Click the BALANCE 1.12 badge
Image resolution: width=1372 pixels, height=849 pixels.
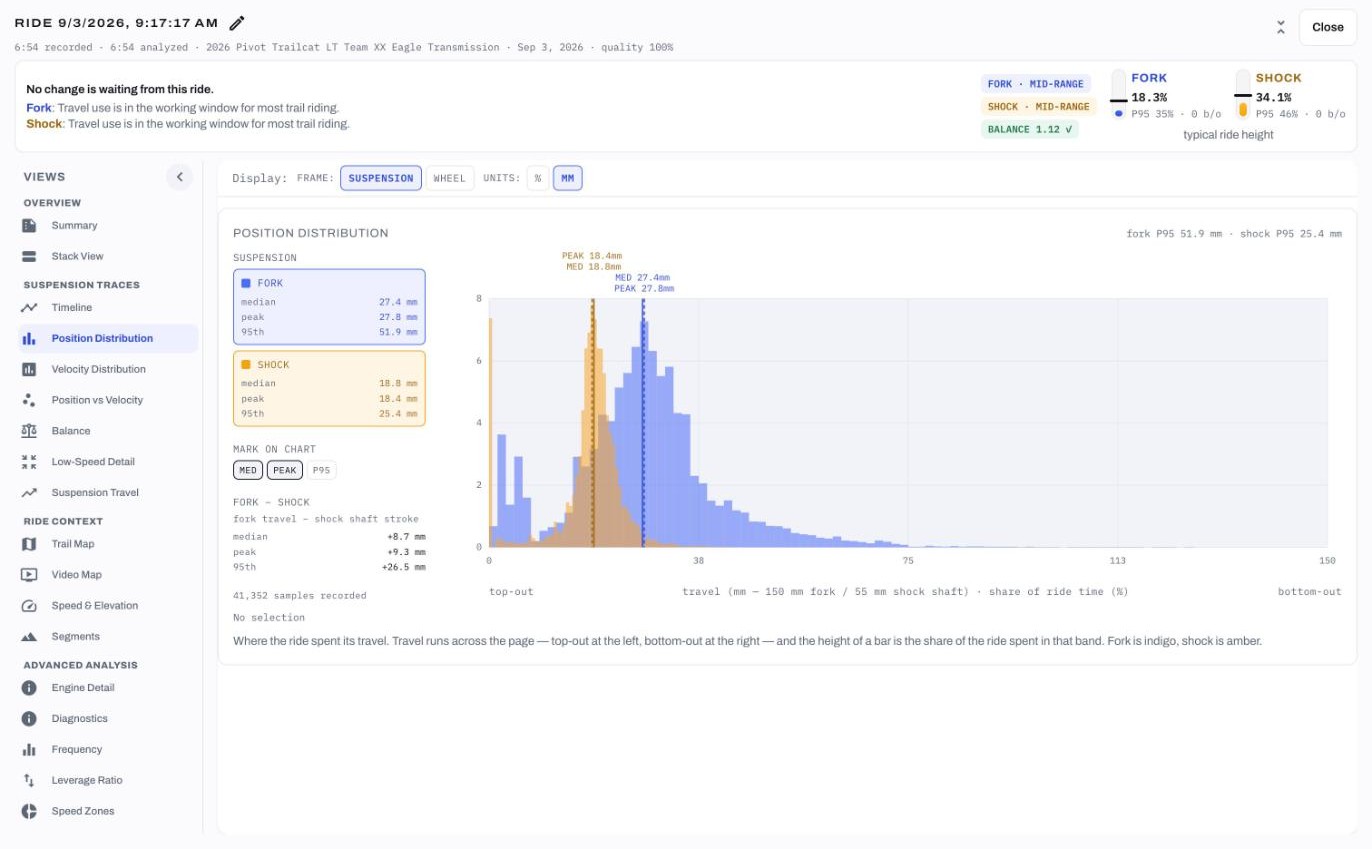[1029, 129]
